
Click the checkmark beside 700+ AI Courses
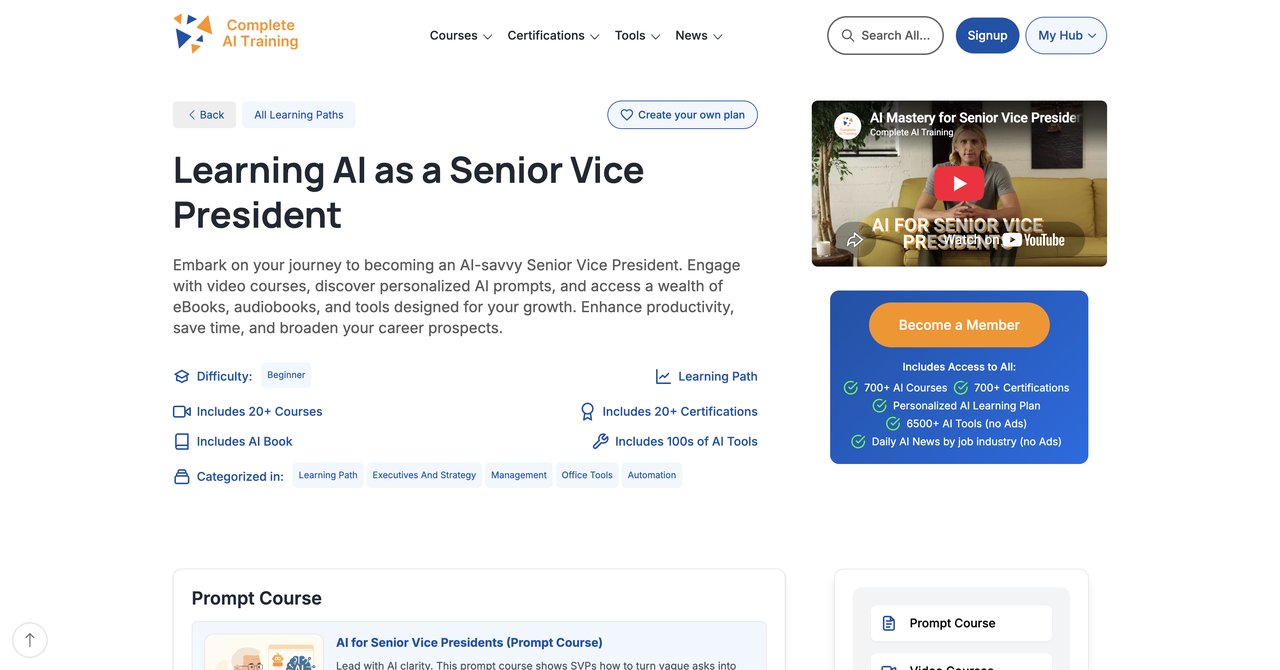(851, 388)
